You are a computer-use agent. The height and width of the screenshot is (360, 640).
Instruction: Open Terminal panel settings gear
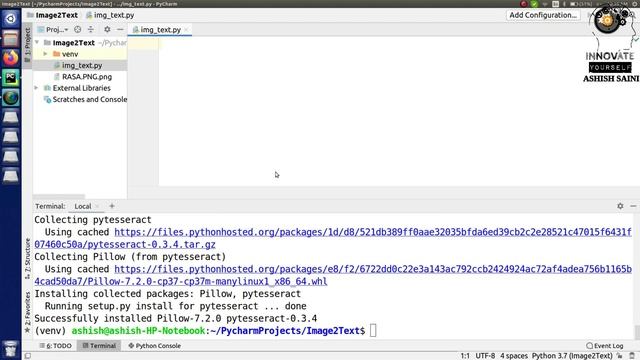(x=620, y=206)
